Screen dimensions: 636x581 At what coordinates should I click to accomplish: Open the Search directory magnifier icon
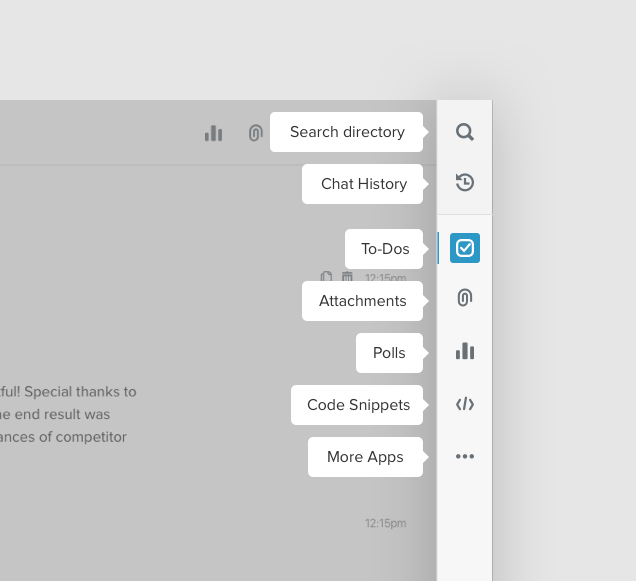465,132
